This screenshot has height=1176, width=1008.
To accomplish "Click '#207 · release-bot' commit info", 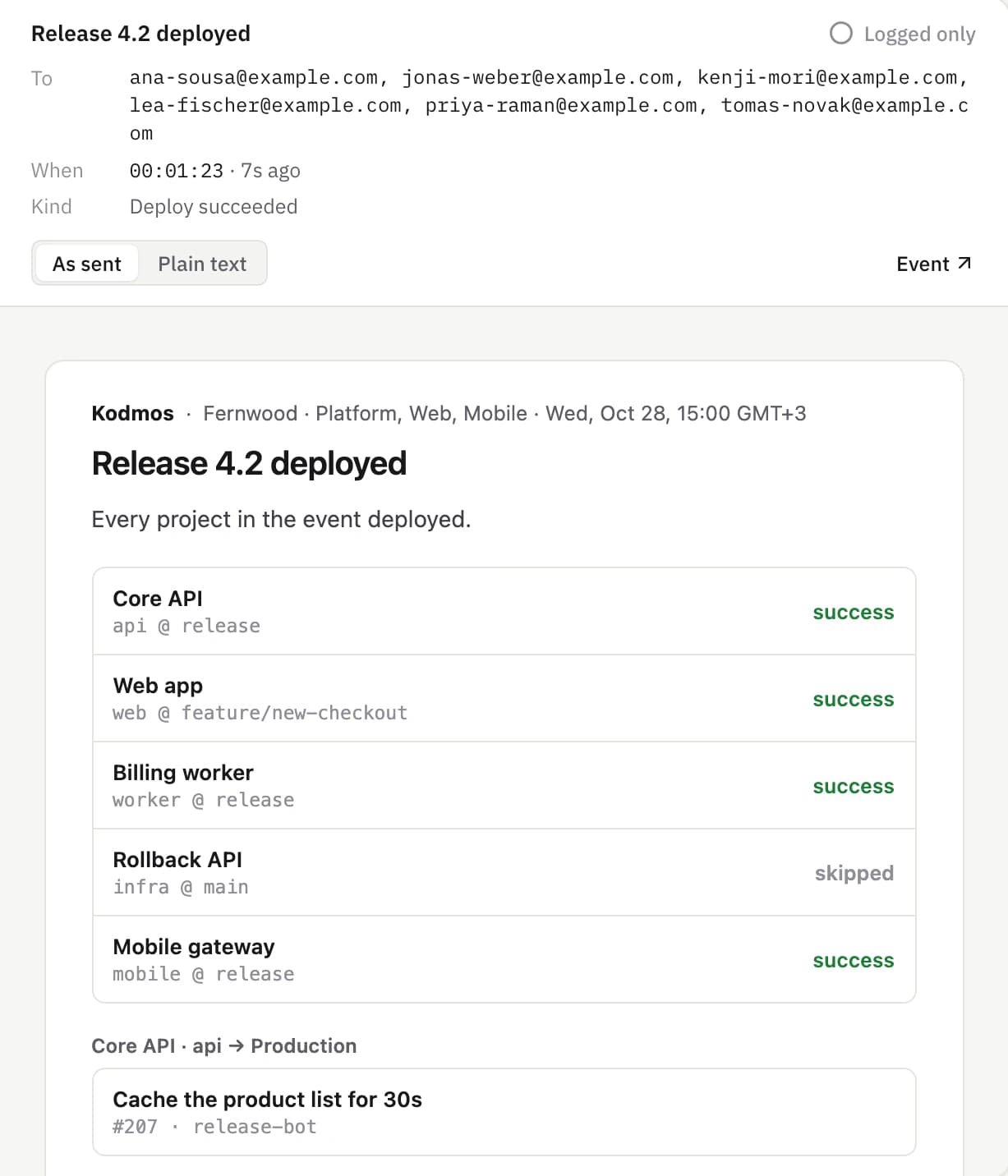I will [214, 1128].
